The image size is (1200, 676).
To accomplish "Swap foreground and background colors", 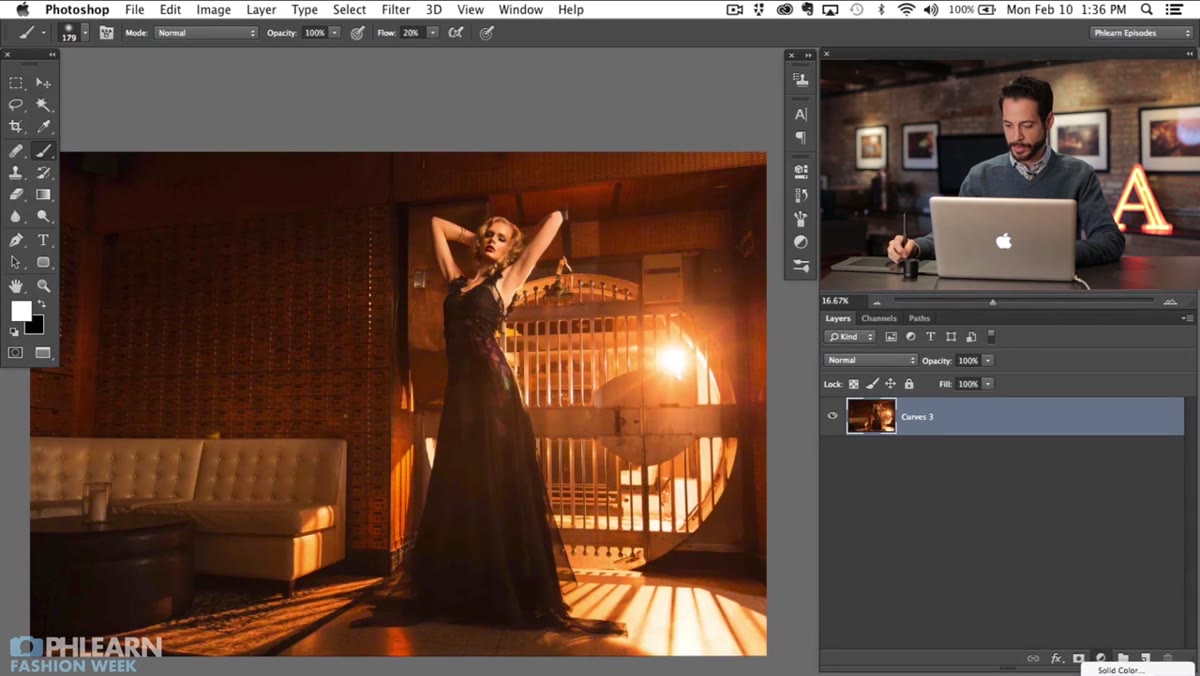I will (x=42, y=304).
